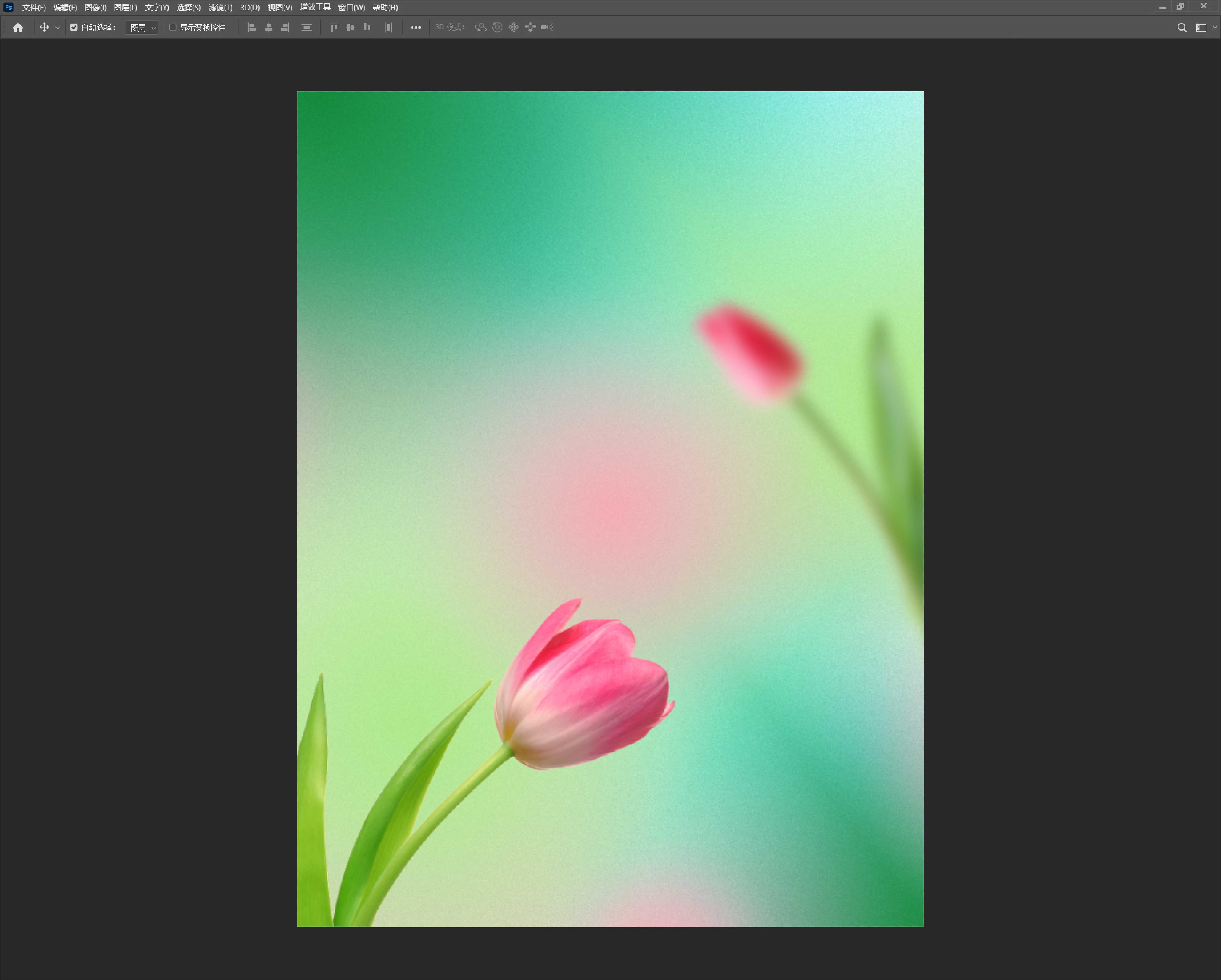Open the 视图(V) menu
The height and width of the screenshot is (980, 1221).
click(x=280, y=7)
